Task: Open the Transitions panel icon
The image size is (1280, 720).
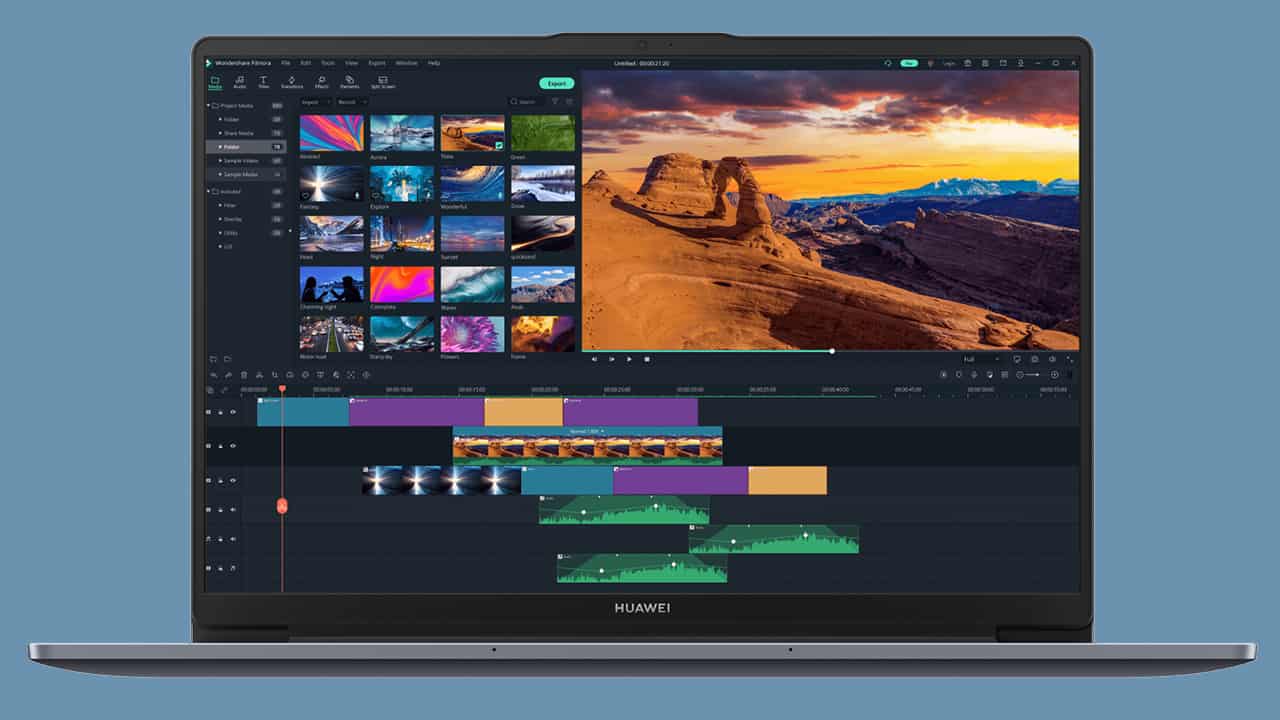Action: pos(292,80)
